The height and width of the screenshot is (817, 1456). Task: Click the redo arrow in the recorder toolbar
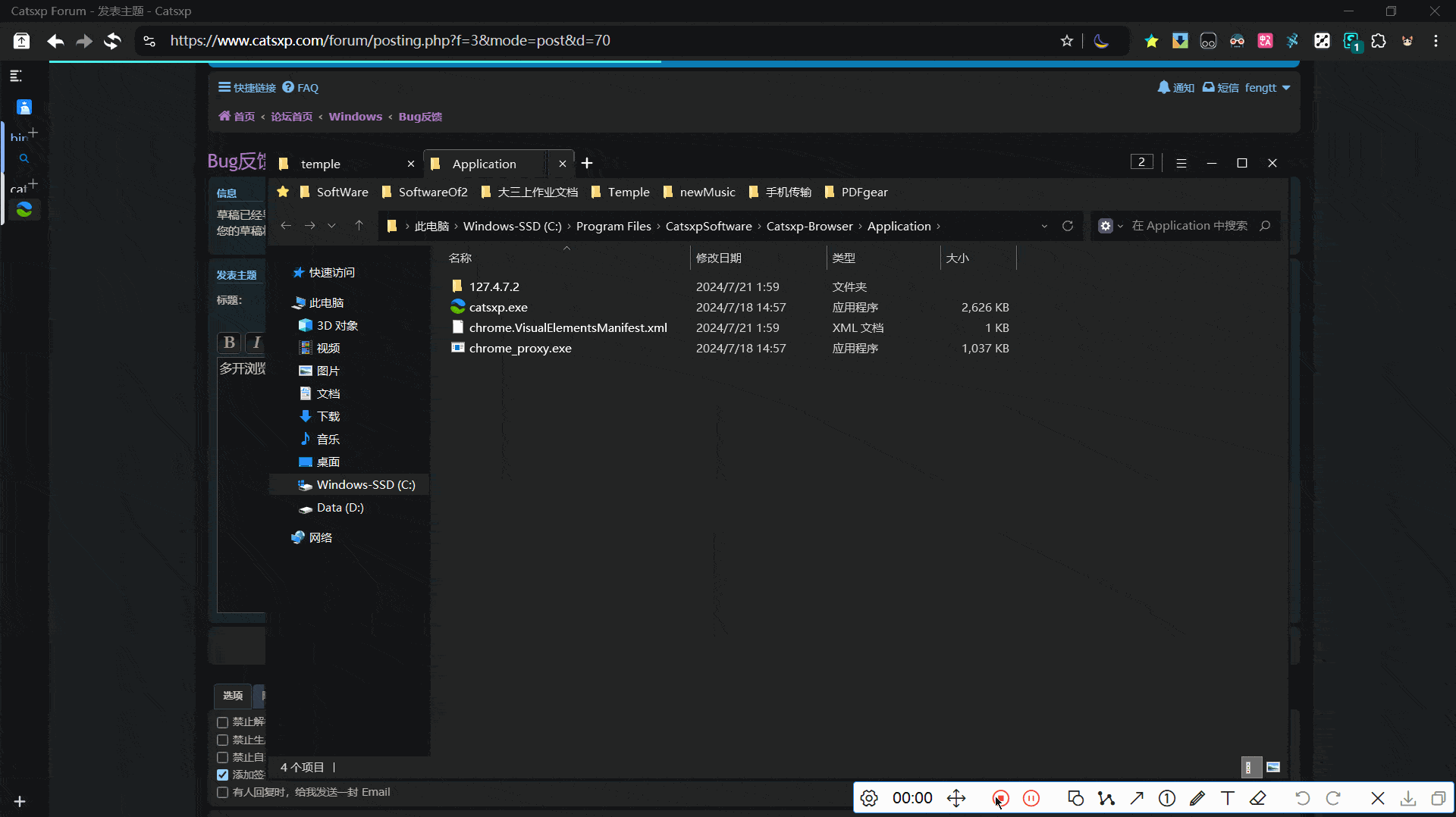tap(1333, 798)
